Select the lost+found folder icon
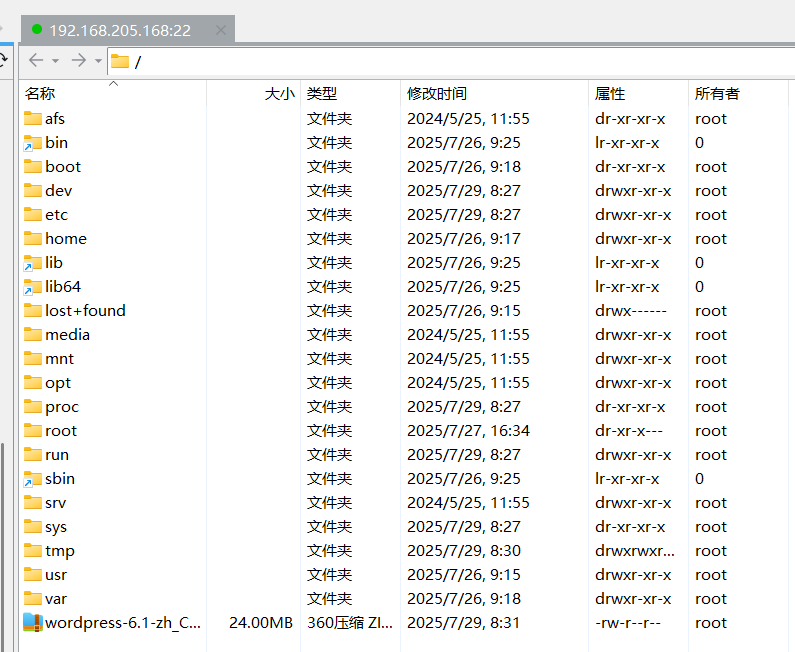Viewport: 795px width, 652px height. click(33, 310)
